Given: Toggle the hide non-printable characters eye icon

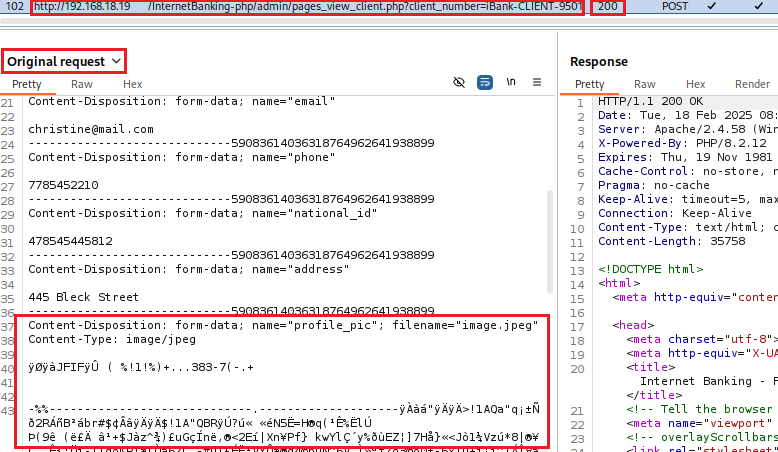Looking at the screenshot, I should pyautogui.click(x=459, y=82).
